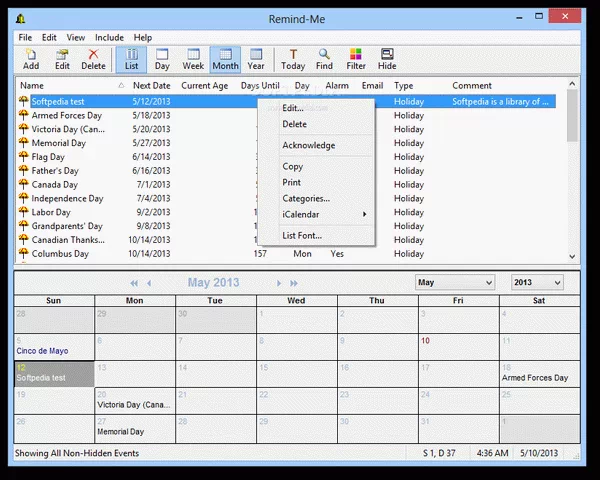
Task: Open the Find tool in the toolbar
Action: point(324,58)
